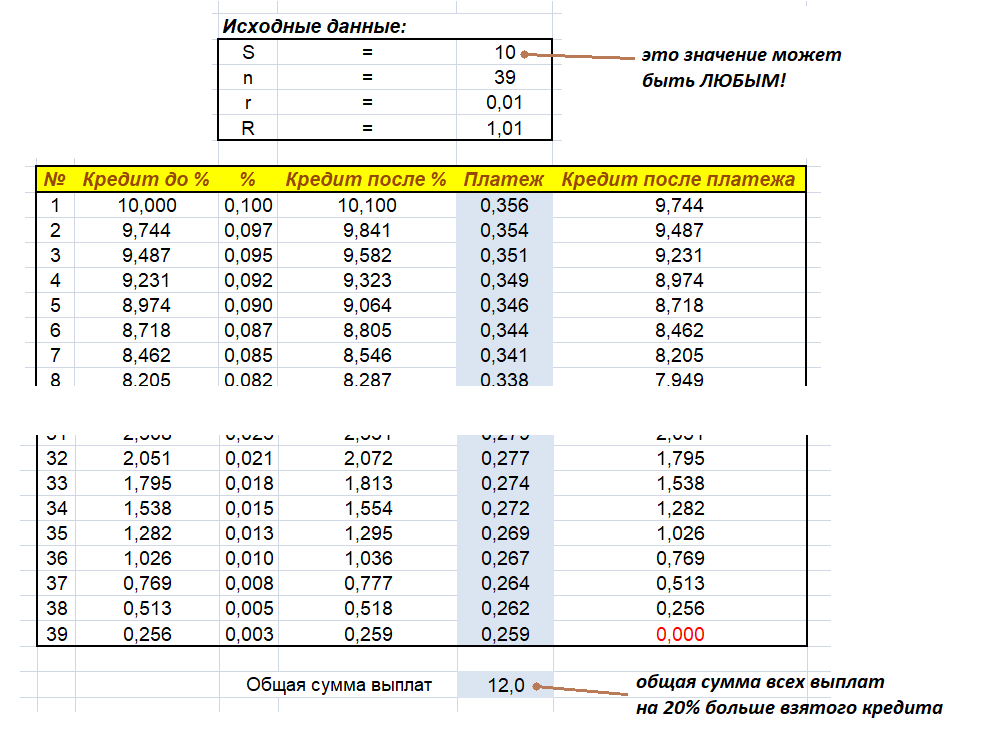Click payment cell 0,267
The image size is (981, 729).
click(x=506, y=558)
